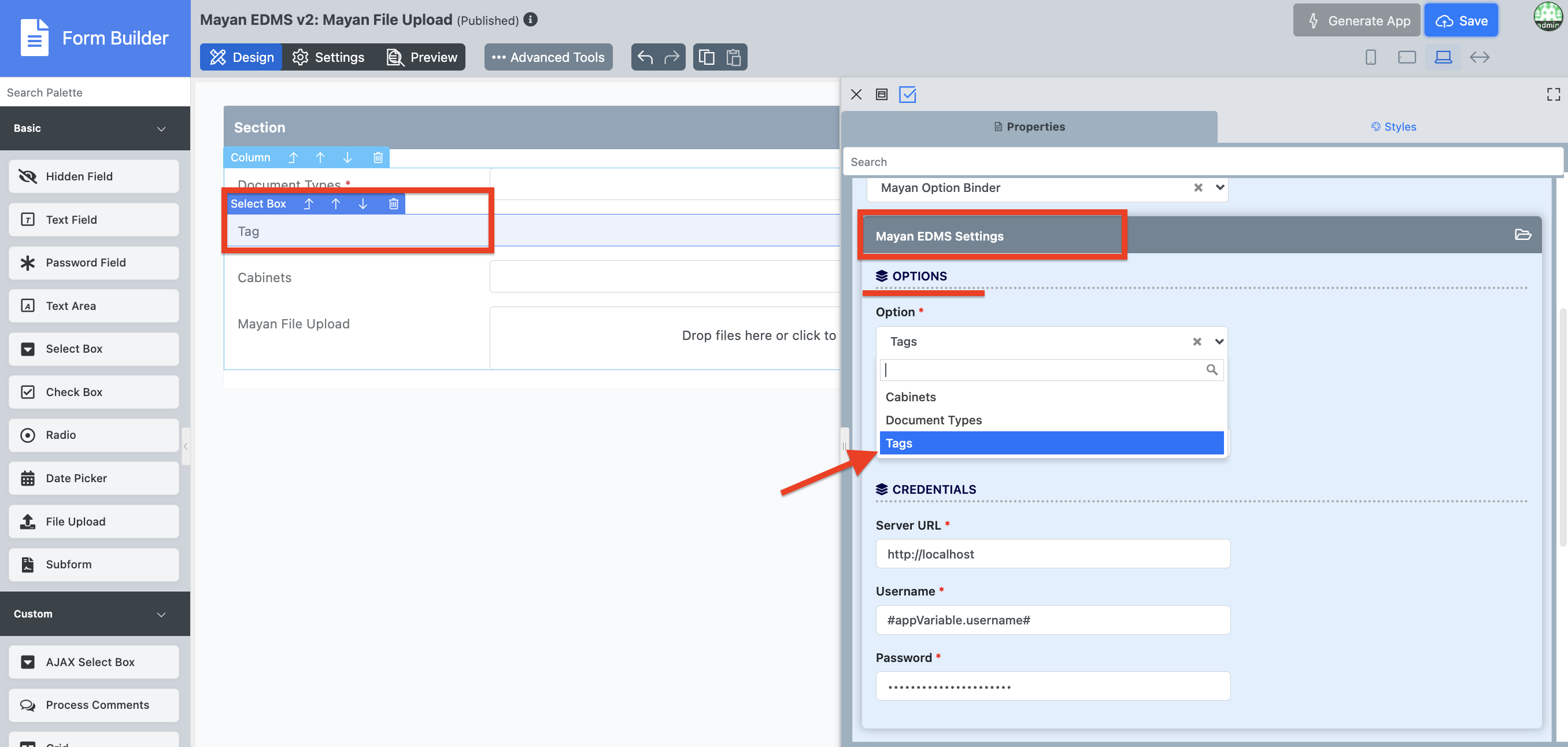Select the Password Field palette element
The height and width of the screenshot is (747, 1568).
click(94, 263)
